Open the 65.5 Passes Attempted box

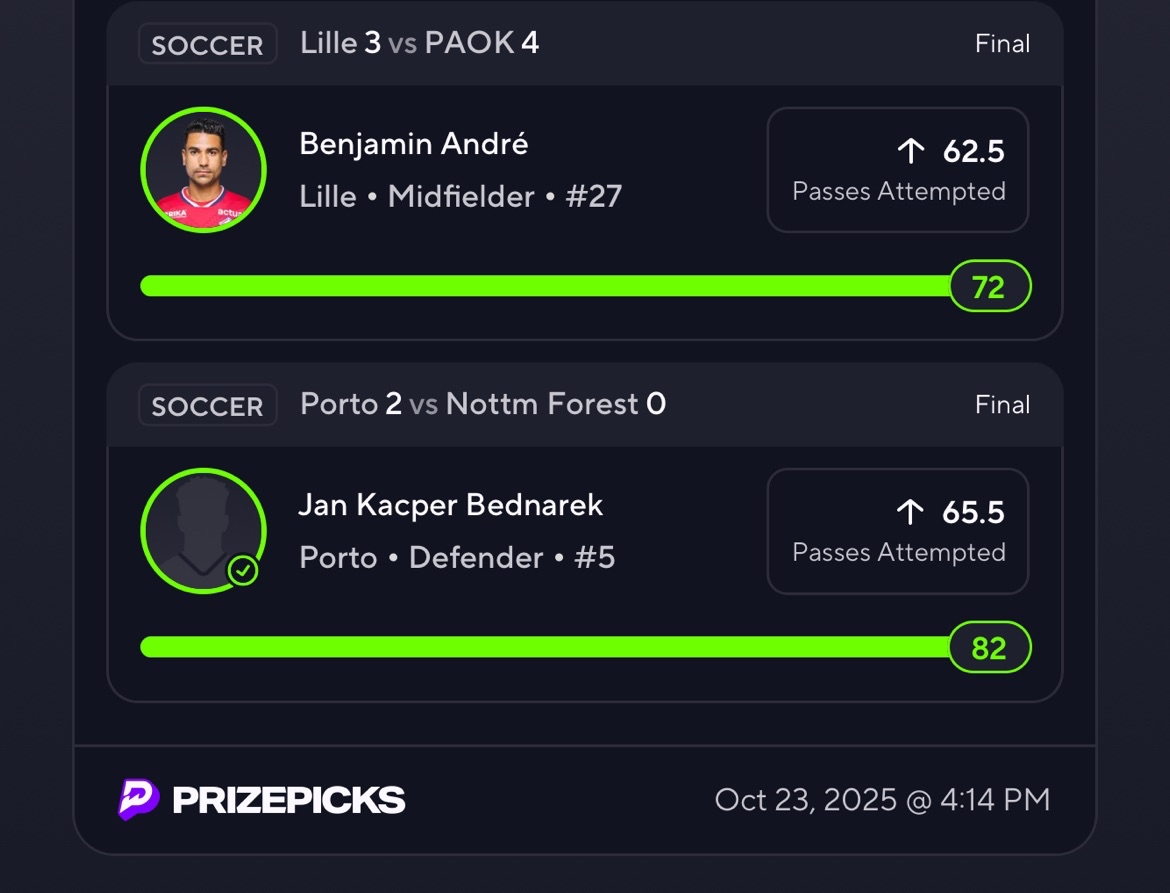point(897,531)
